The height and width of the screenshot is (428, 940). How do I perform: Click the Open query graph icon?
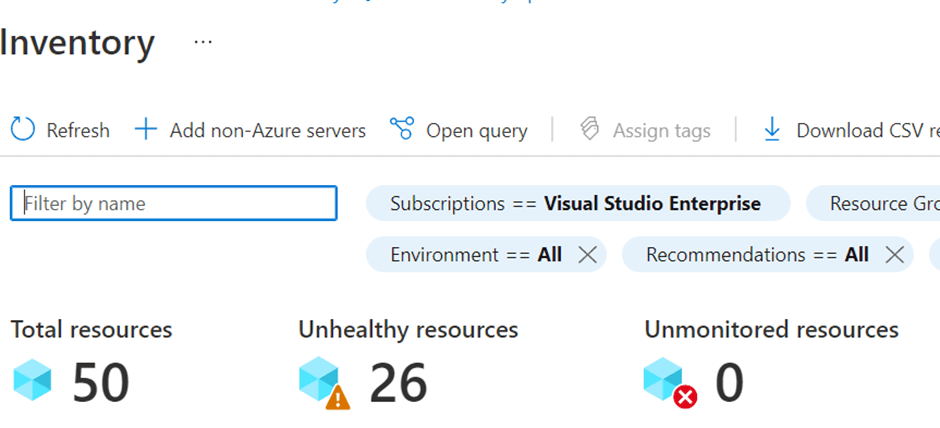tap(402, 129)
